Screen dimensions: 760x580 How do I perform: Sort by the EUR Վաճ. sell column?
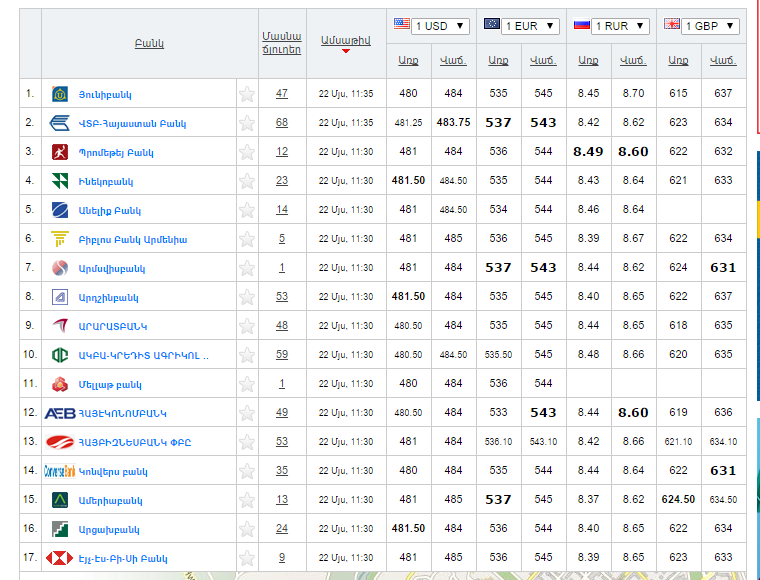pyautogui.click(x=543, y=61)
